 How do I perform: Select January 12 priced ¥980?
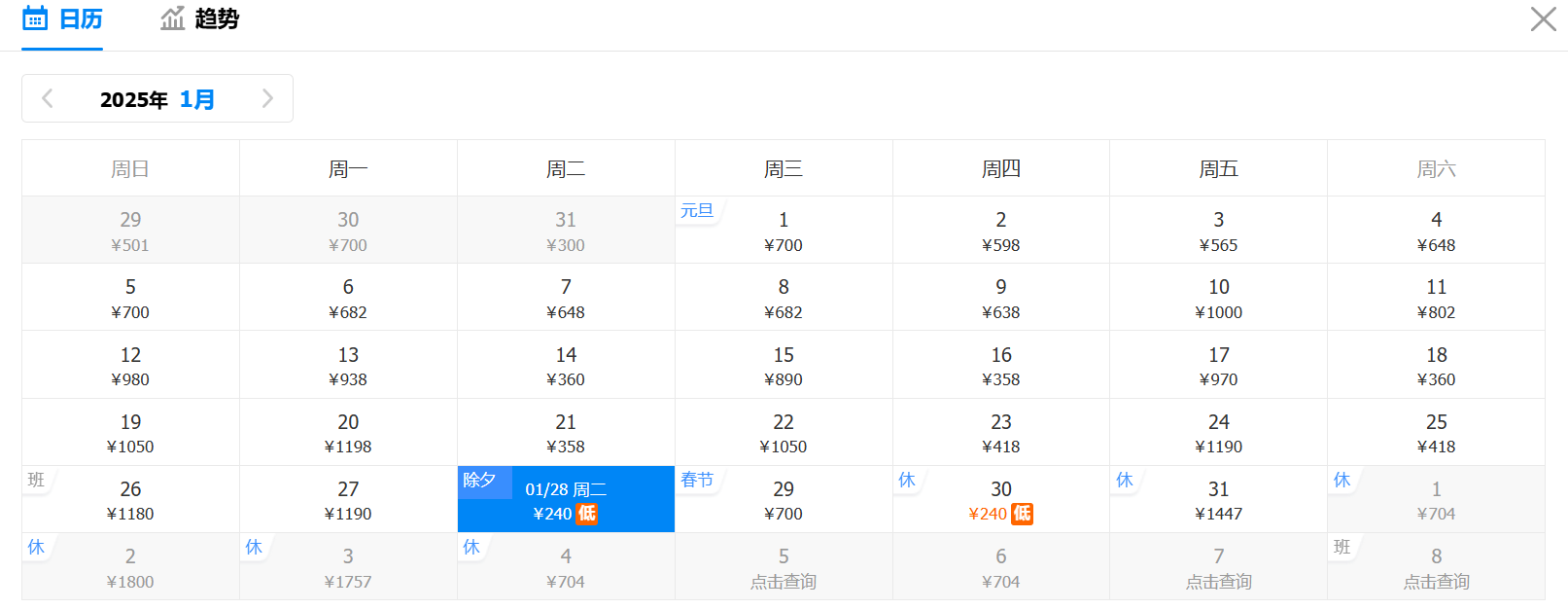(x=130, y=365)
